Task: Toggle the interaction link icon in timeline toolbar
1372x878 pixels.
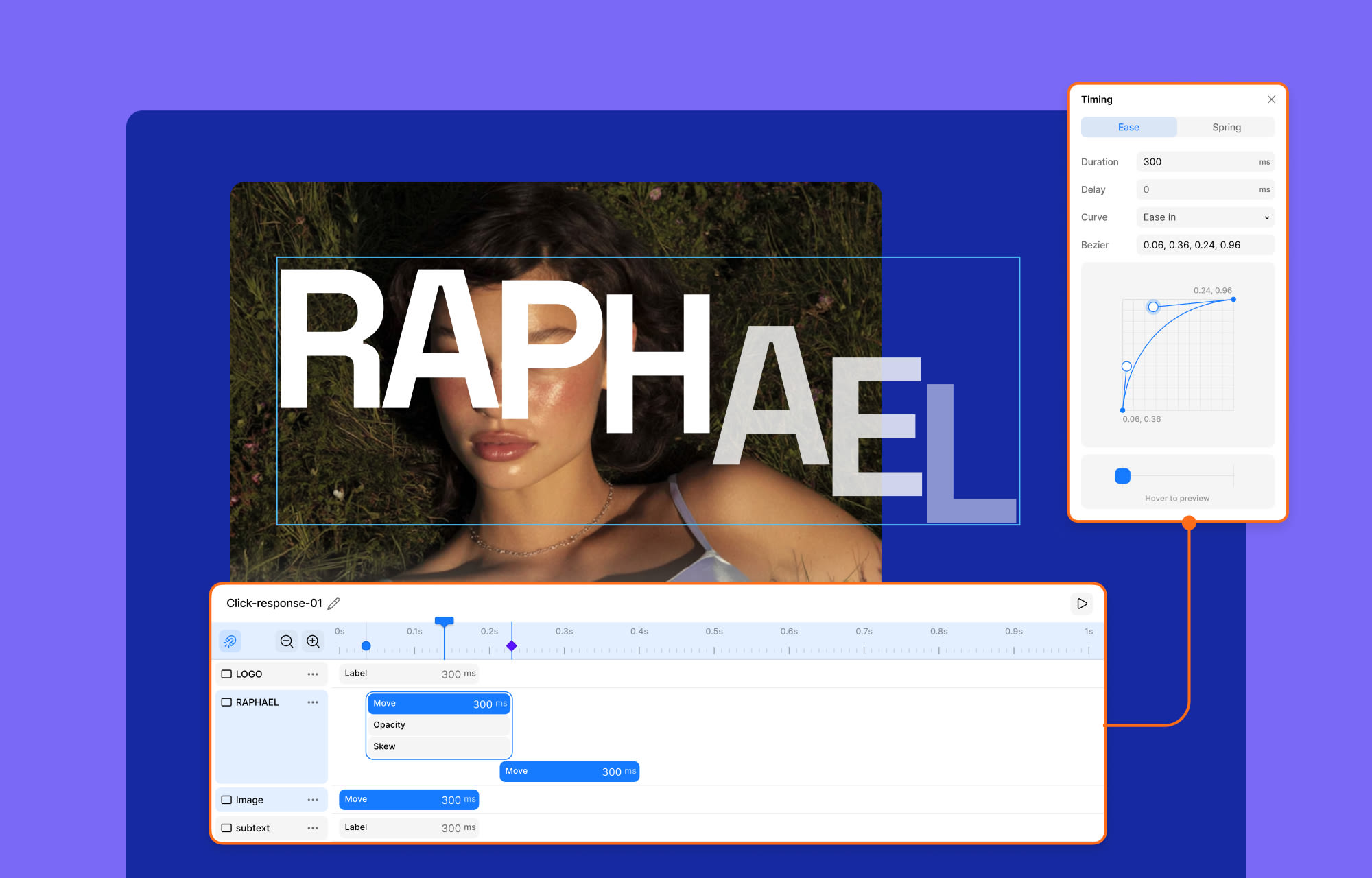Action: [230, 641]
